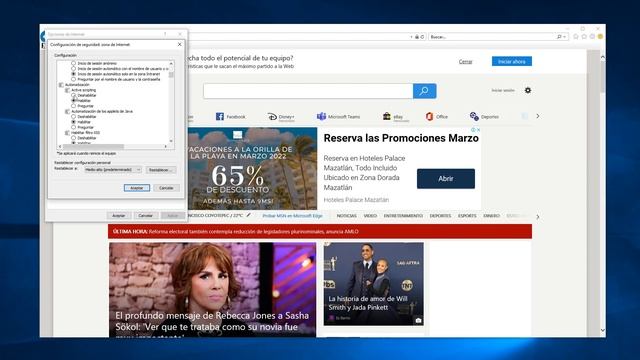Select Preguntar under Java applets automation
This screenshot has width=640, height=360.
click(73, 127)
